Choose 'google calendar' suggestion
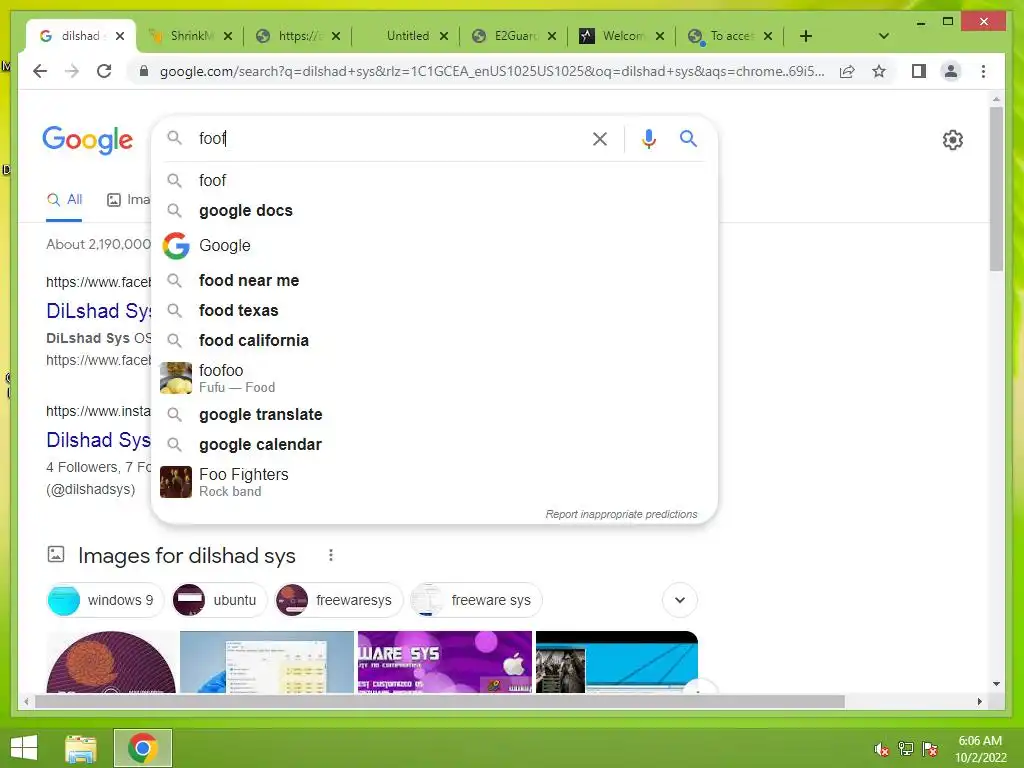This screenshot has width=1024, height=768. 434,445
